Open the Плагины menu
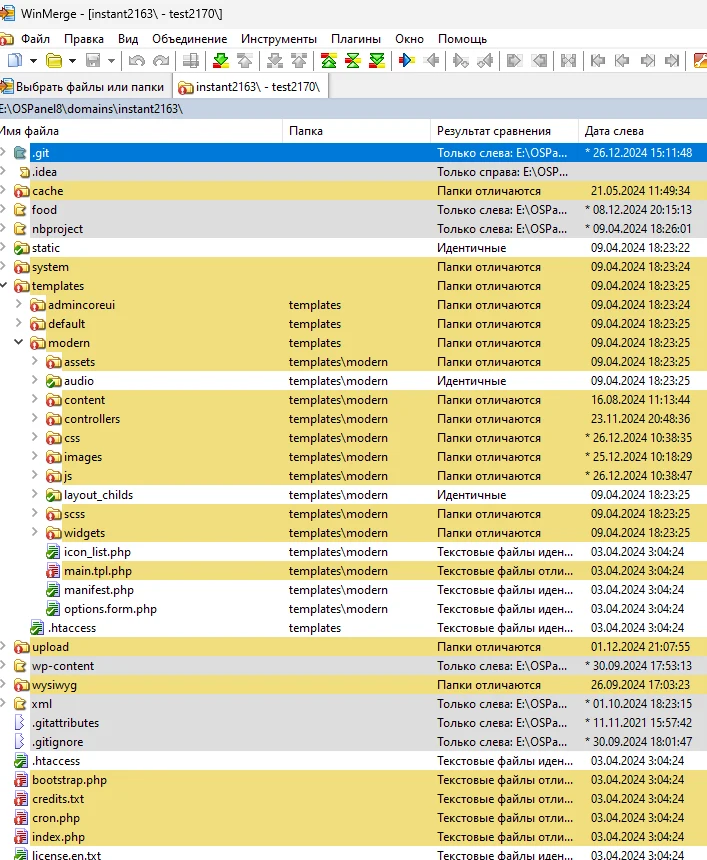Screen dimensions: 707x860 [355, 39]
